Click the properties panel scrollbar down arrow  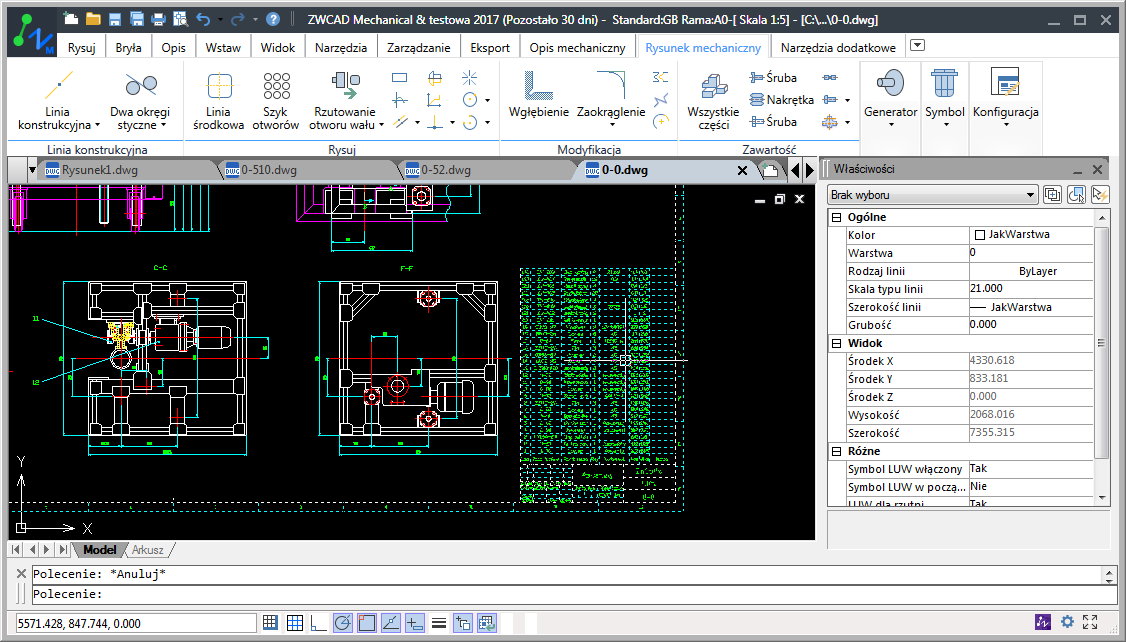click(1102, 497)
